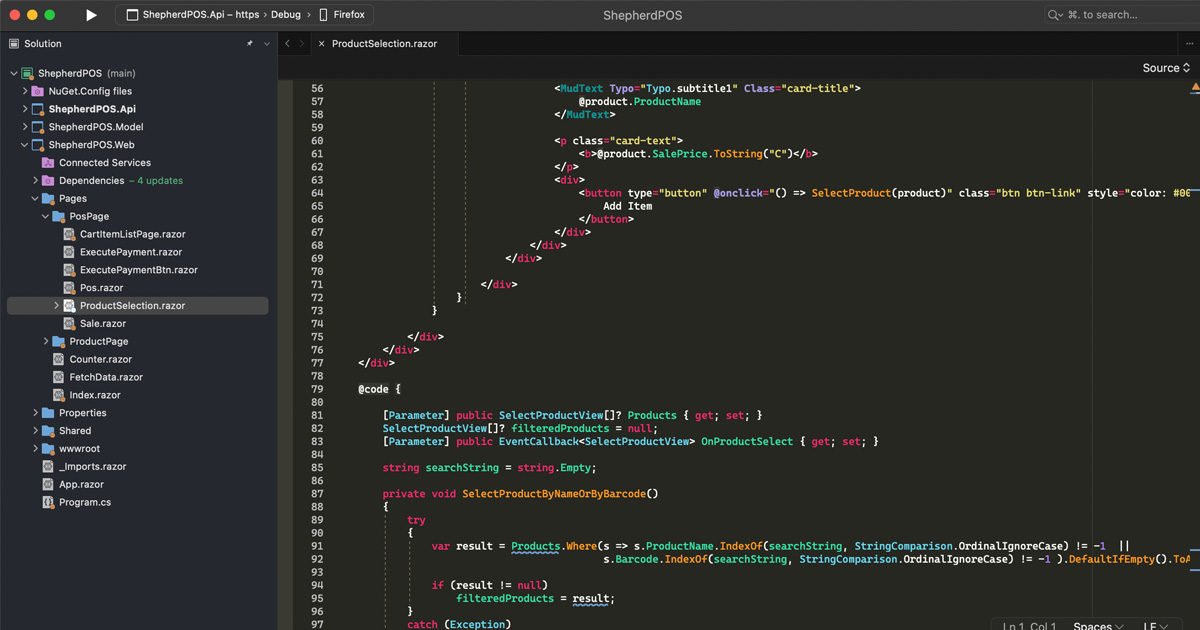Screen dimensions: 1200x630
Task: Select the Program.cs file
Action: click(x=85, y=502)
